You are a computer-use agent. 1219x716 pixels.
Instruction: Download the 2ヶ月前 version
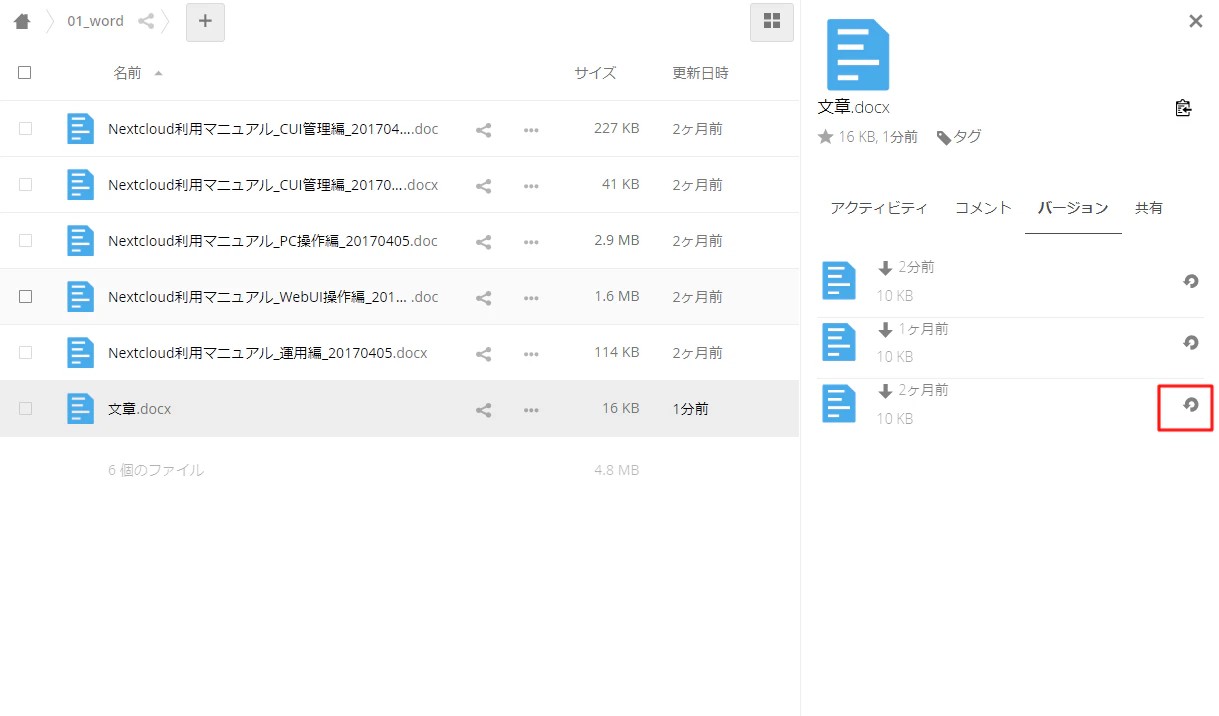tap(885, 390)
